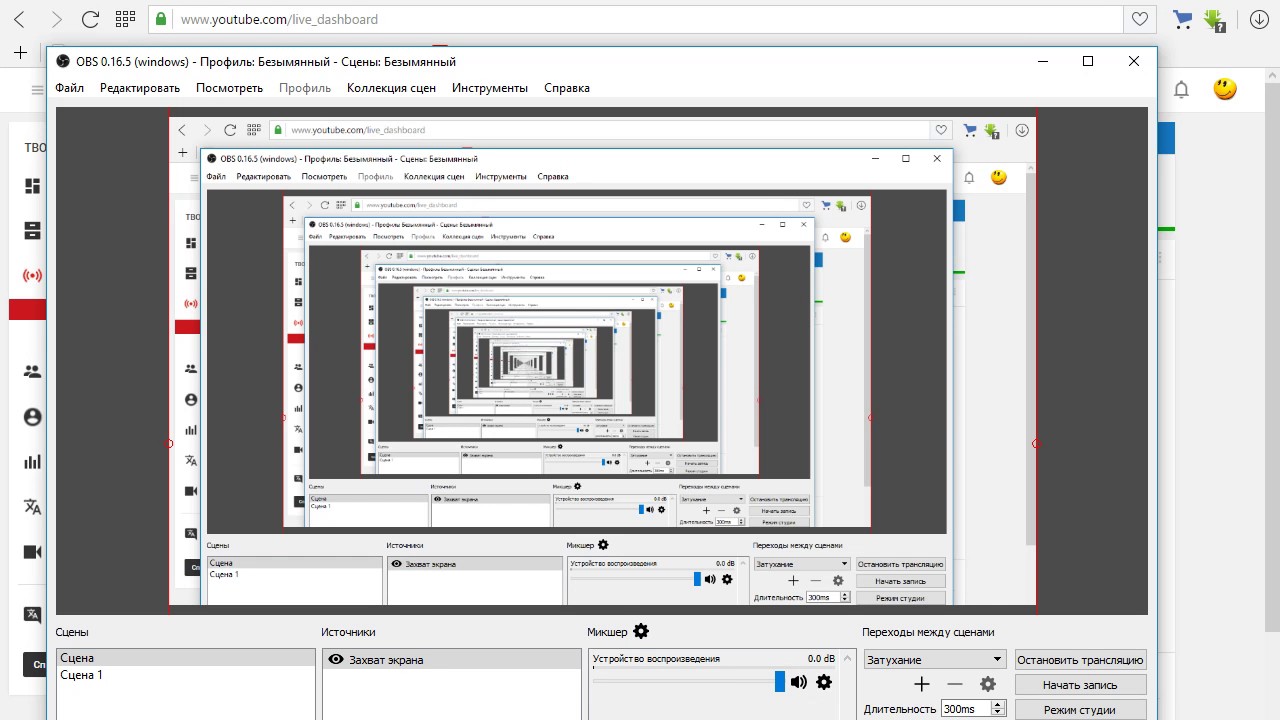Go back in the browser toolbar
The height and width of the screenshot is (720, 1280).
pos(19,19)
